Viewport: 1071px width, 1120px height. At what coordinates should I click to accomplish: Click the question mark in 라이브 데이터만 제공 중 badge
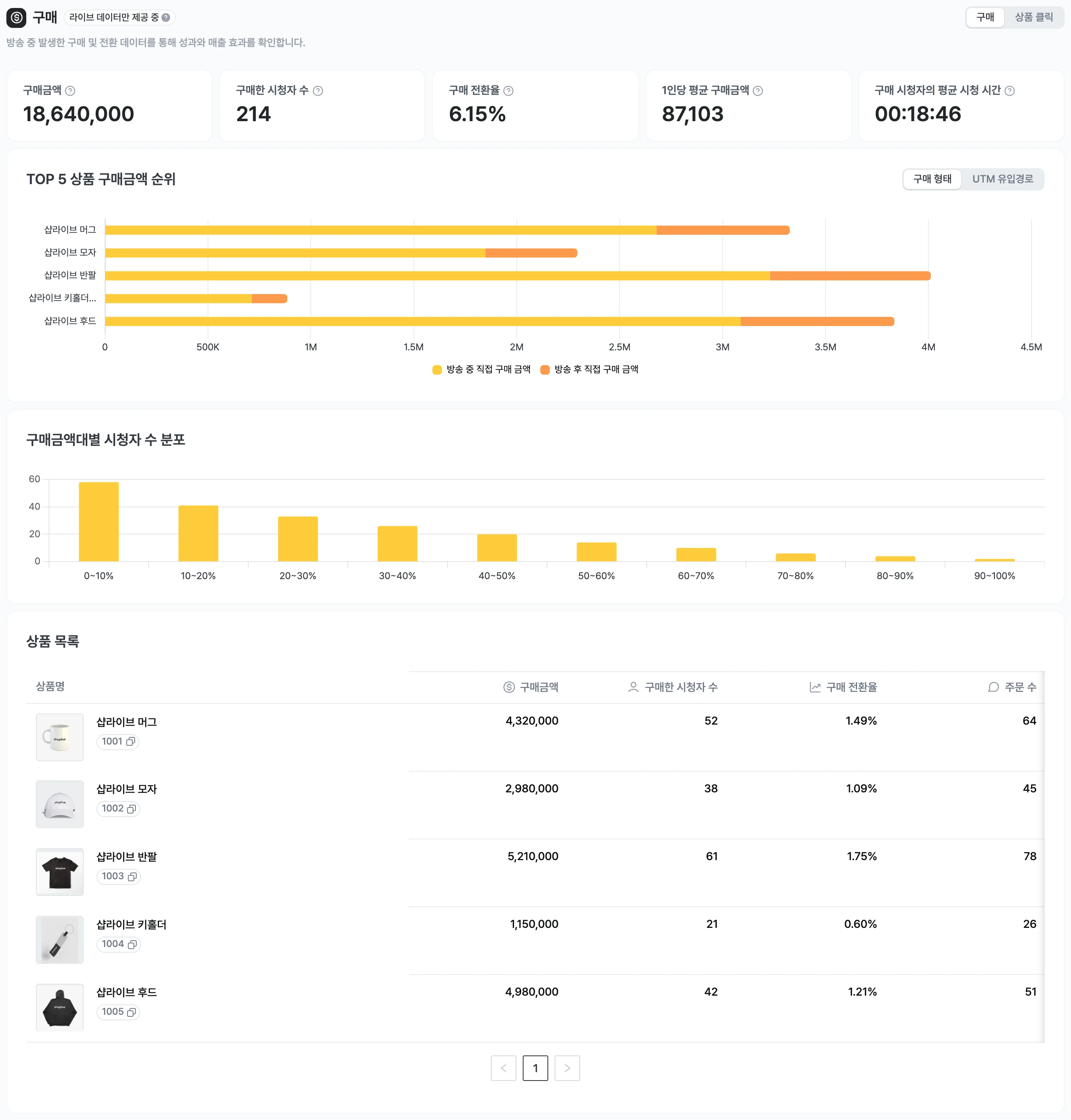166,18
